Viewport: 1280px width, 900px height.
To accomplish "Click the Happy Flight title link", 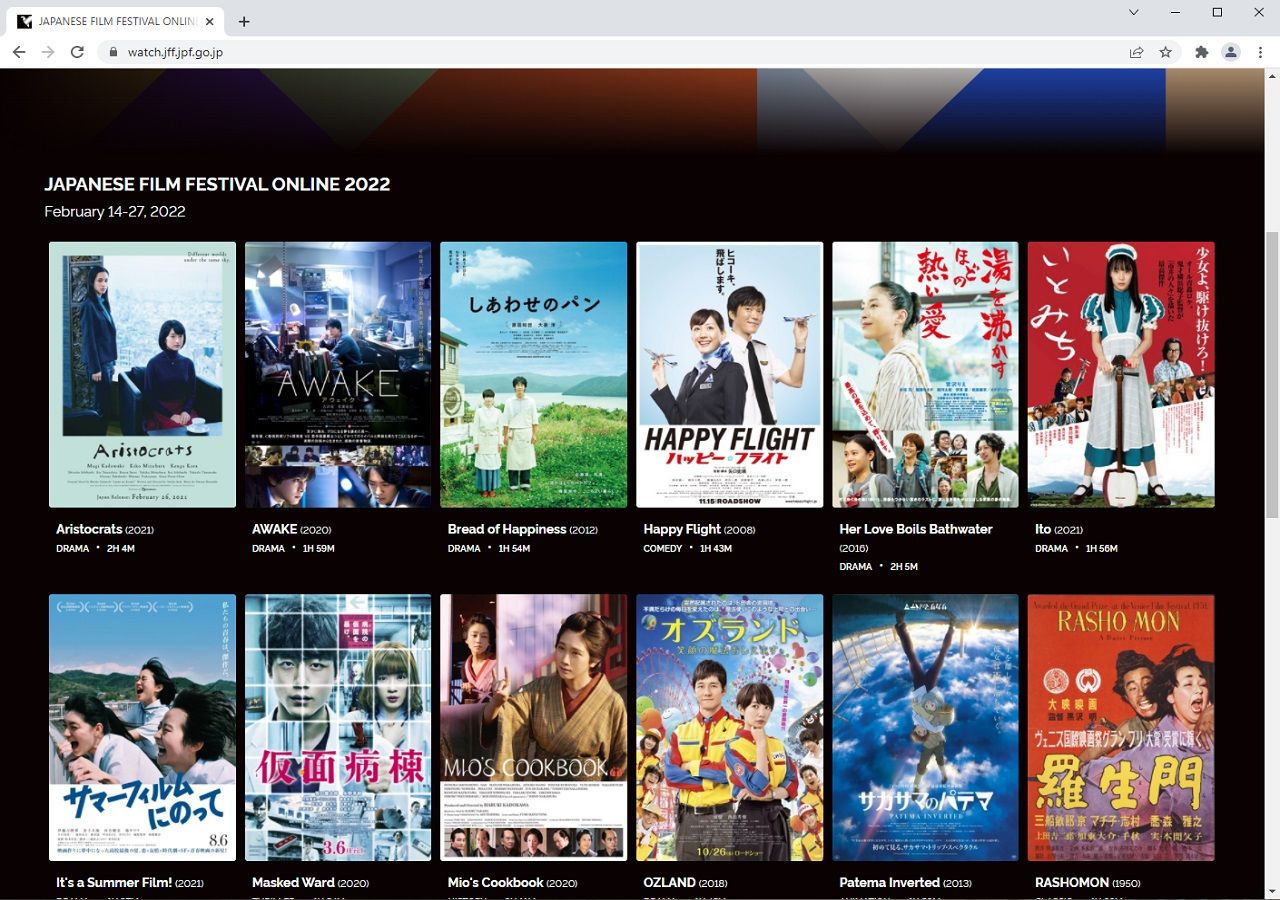I will pyautogui.click(x=682, y=529).
